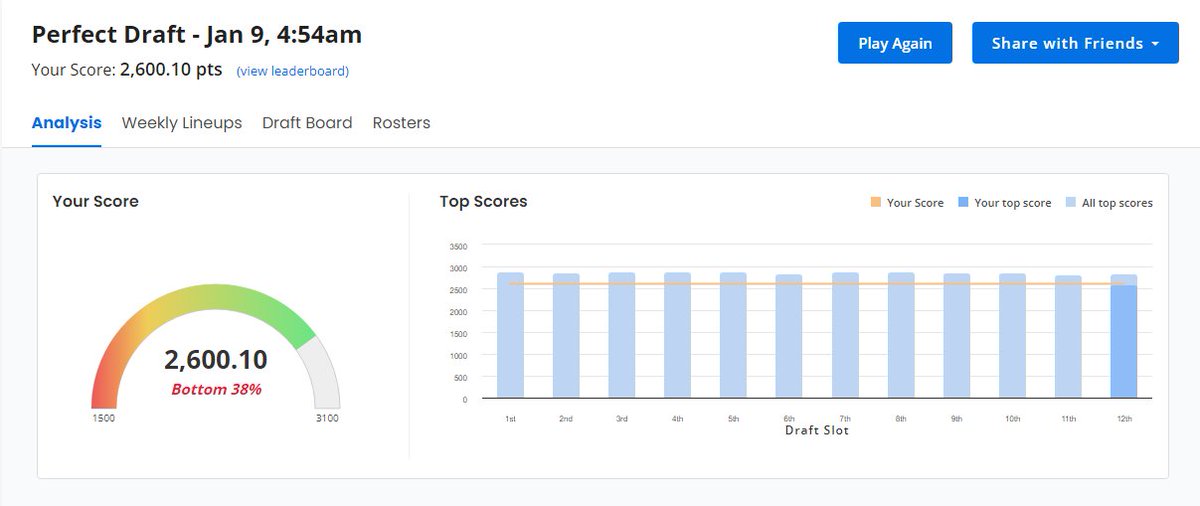Click the 4th draft slot bar
The image size is (1200, 506).
tap(678, 335)
